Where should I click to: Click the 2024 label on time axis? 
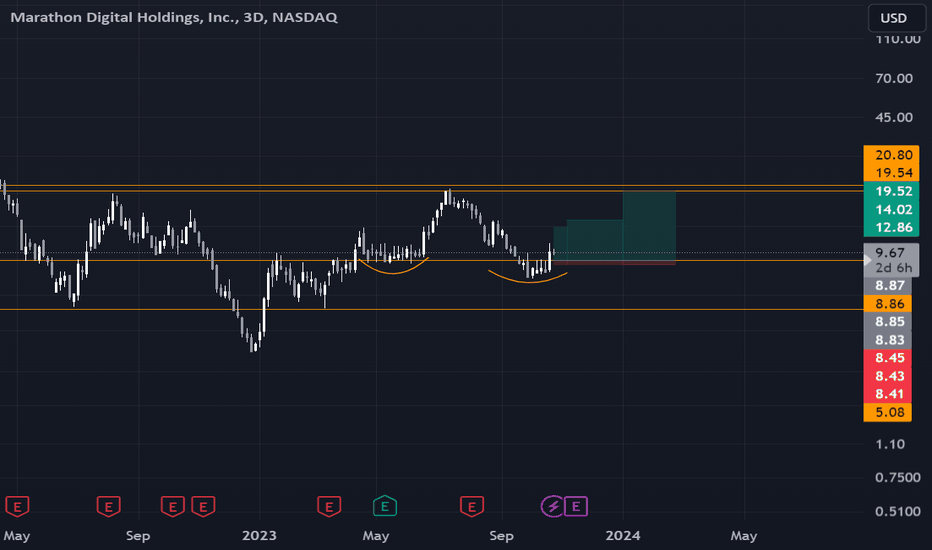point(622,536)
